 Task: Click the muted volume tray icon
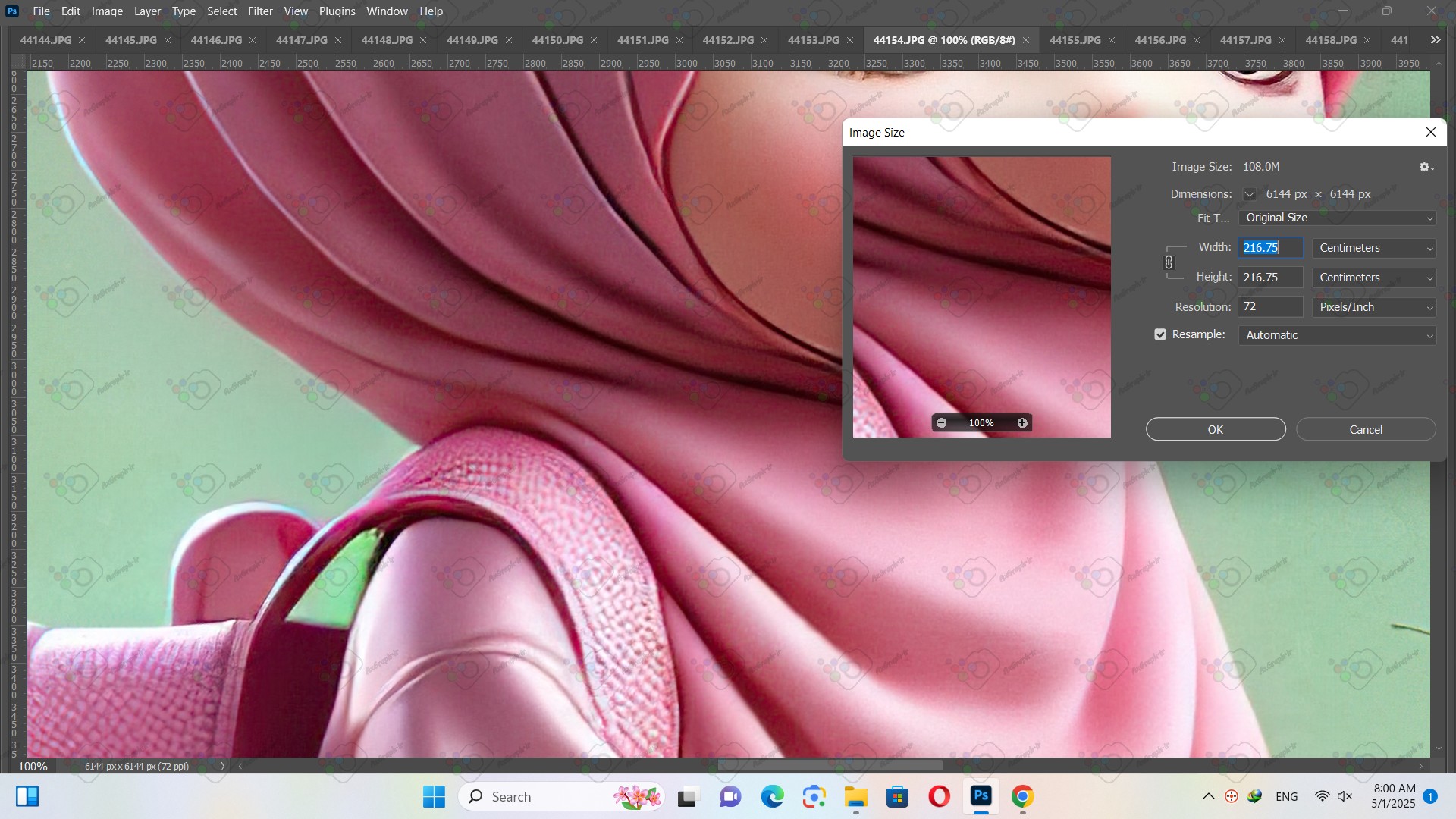[1345, 796]
